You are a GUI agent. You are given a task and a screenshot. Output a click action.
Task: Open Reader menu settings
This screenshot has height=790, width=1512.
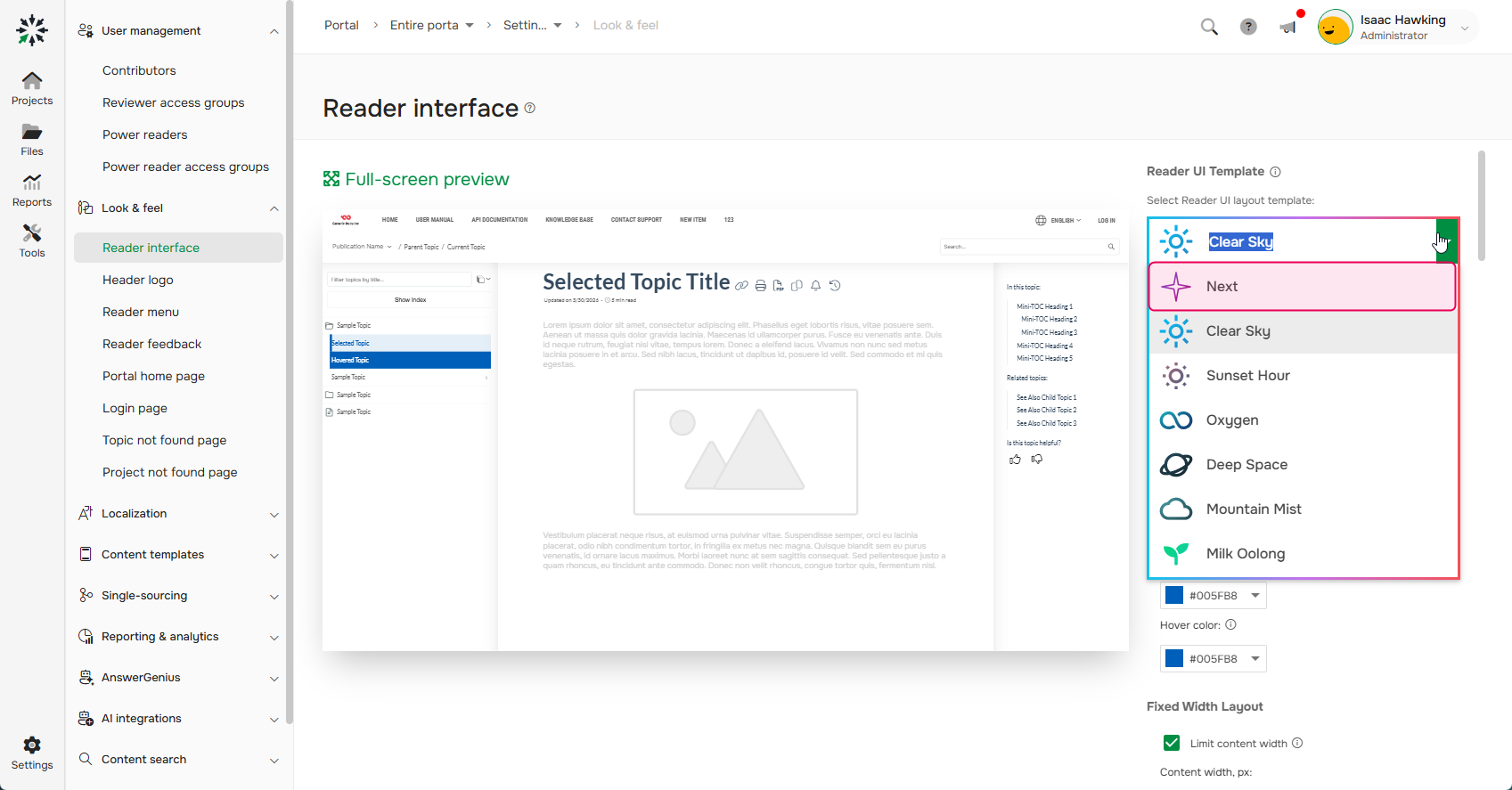pos(141,312)
